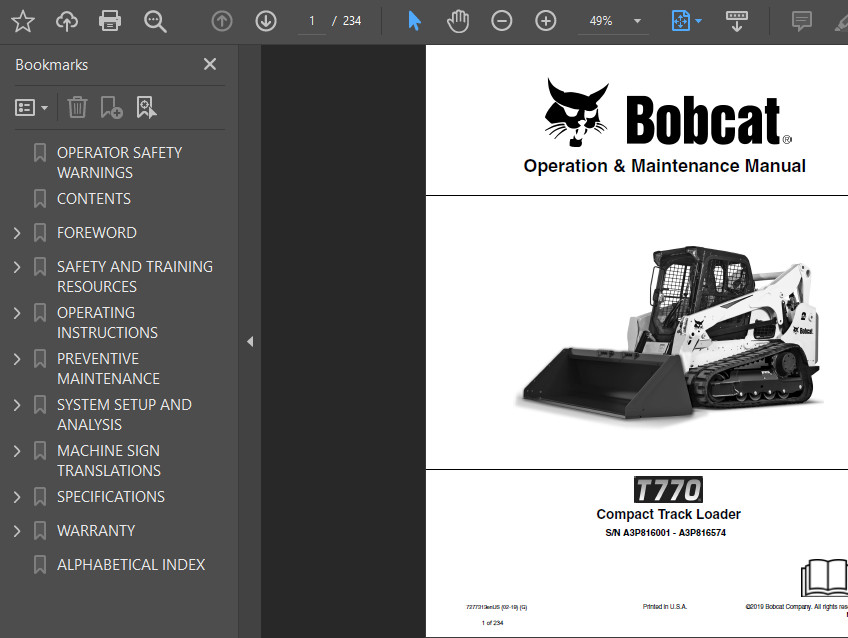
Task: Click the Bookmarks panel title
Action: (51, 65)
